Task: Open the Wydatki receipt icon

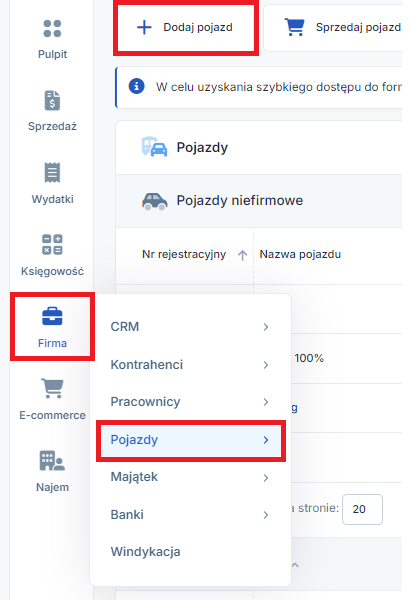Action: (52, 173)
